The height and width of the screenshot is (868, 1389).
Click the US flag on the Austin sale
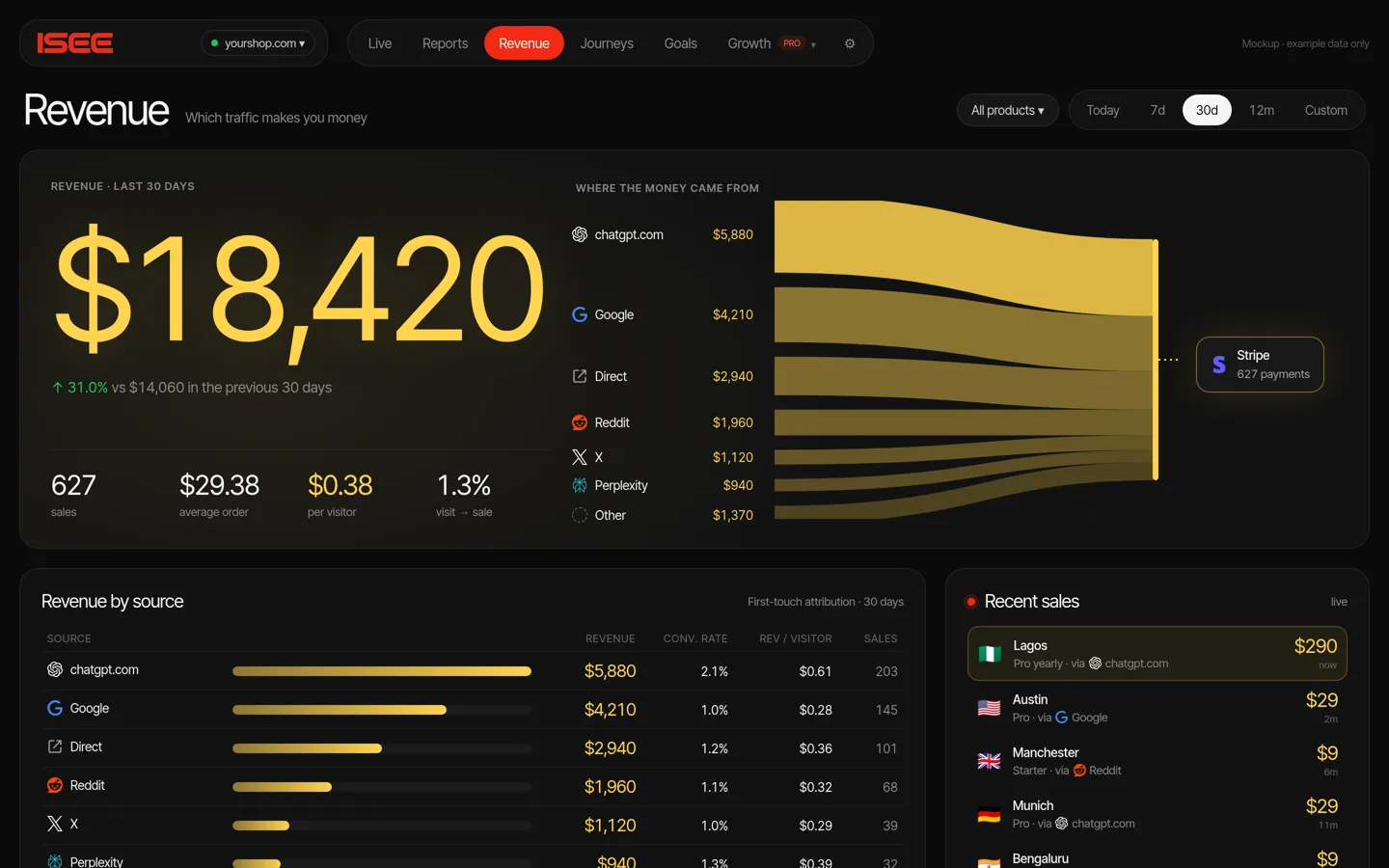pos(990,708)
